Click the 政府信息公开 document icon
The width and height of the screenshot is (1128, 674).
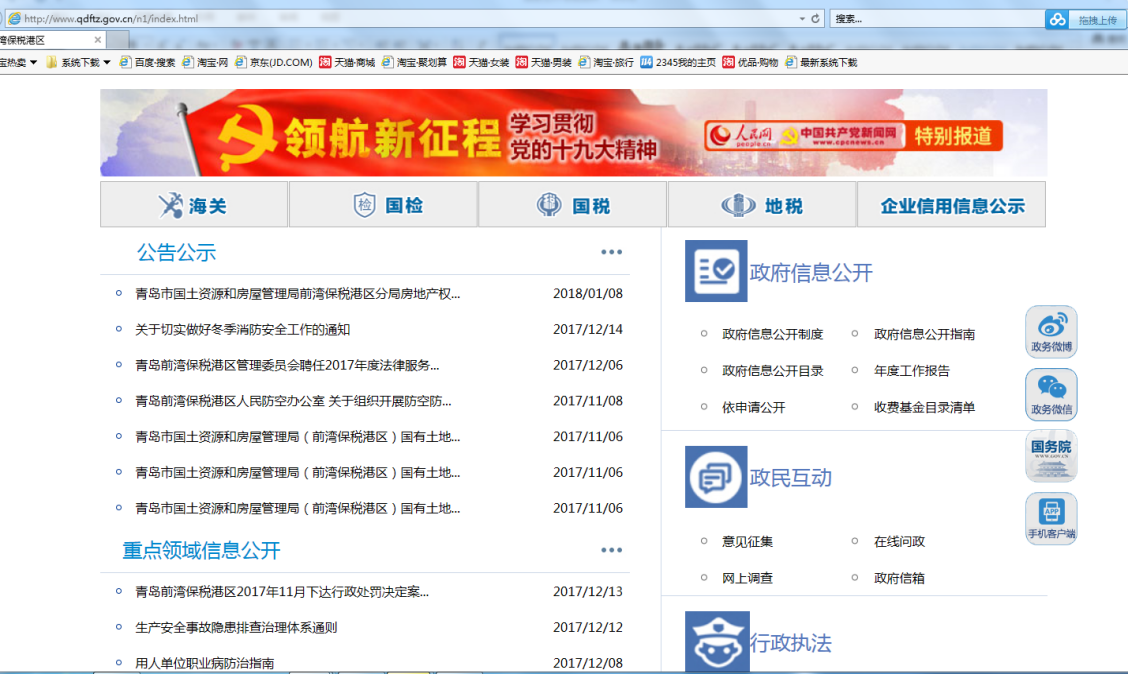click(716, 271)
